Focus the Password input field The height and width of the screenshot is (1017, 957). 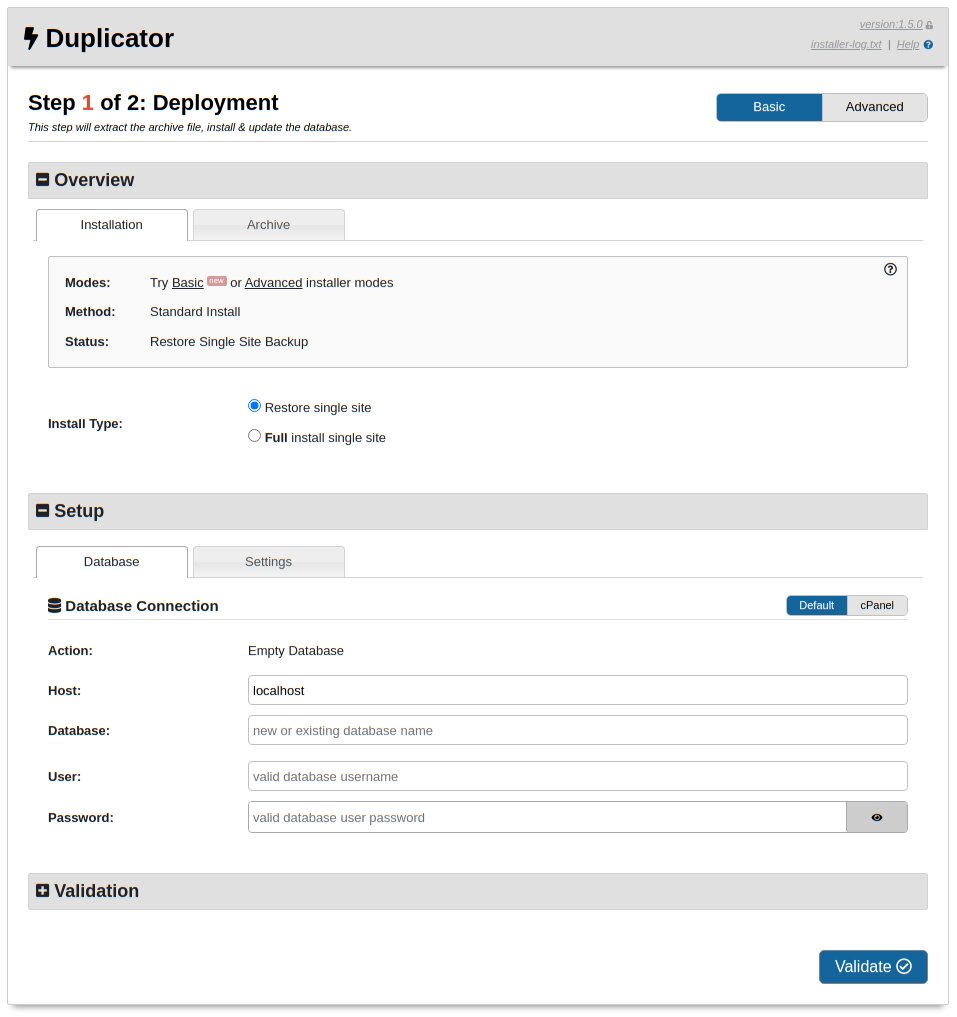[547, 817]
